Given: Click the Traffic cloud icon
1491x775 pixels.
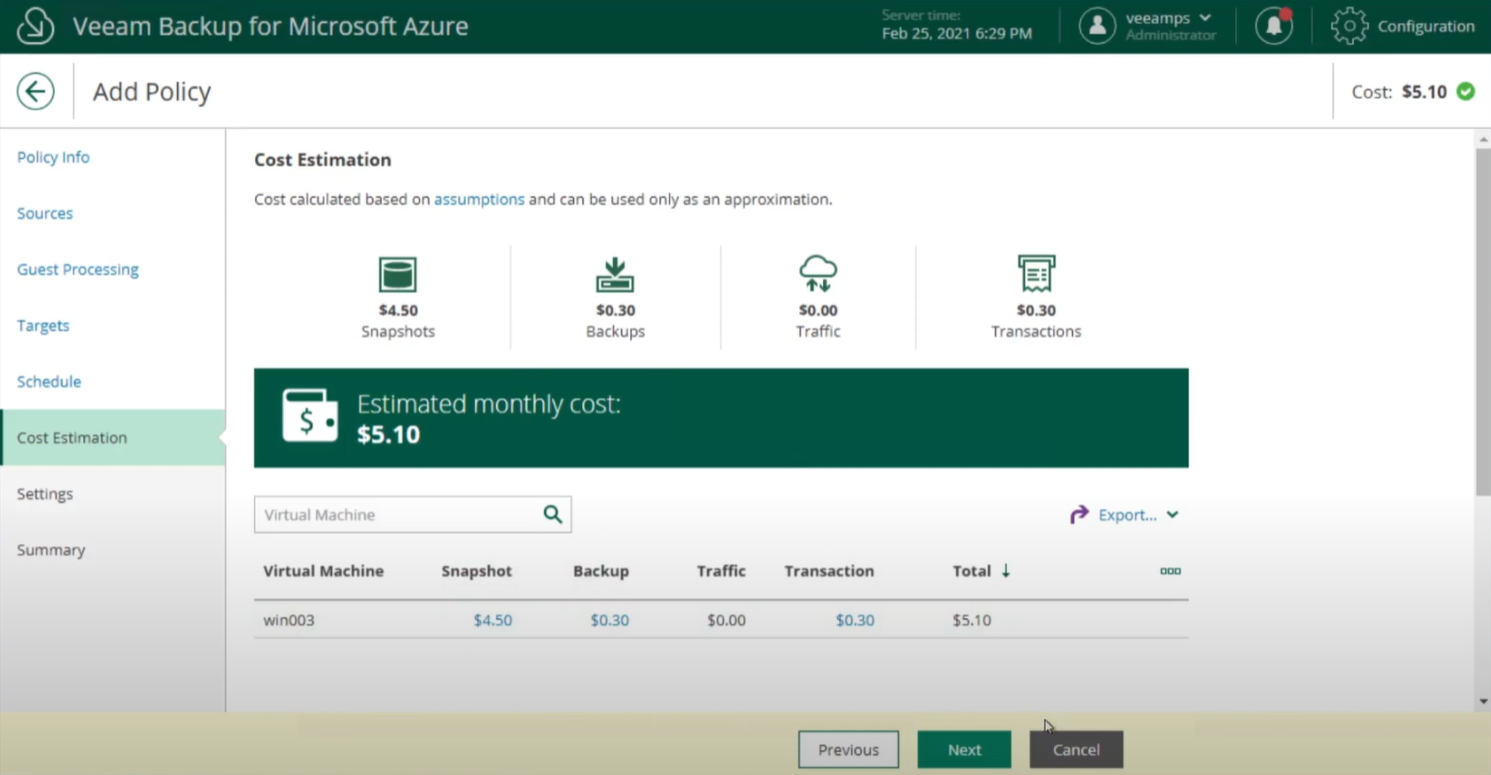Looking at the screenshot, I should 818,273.
